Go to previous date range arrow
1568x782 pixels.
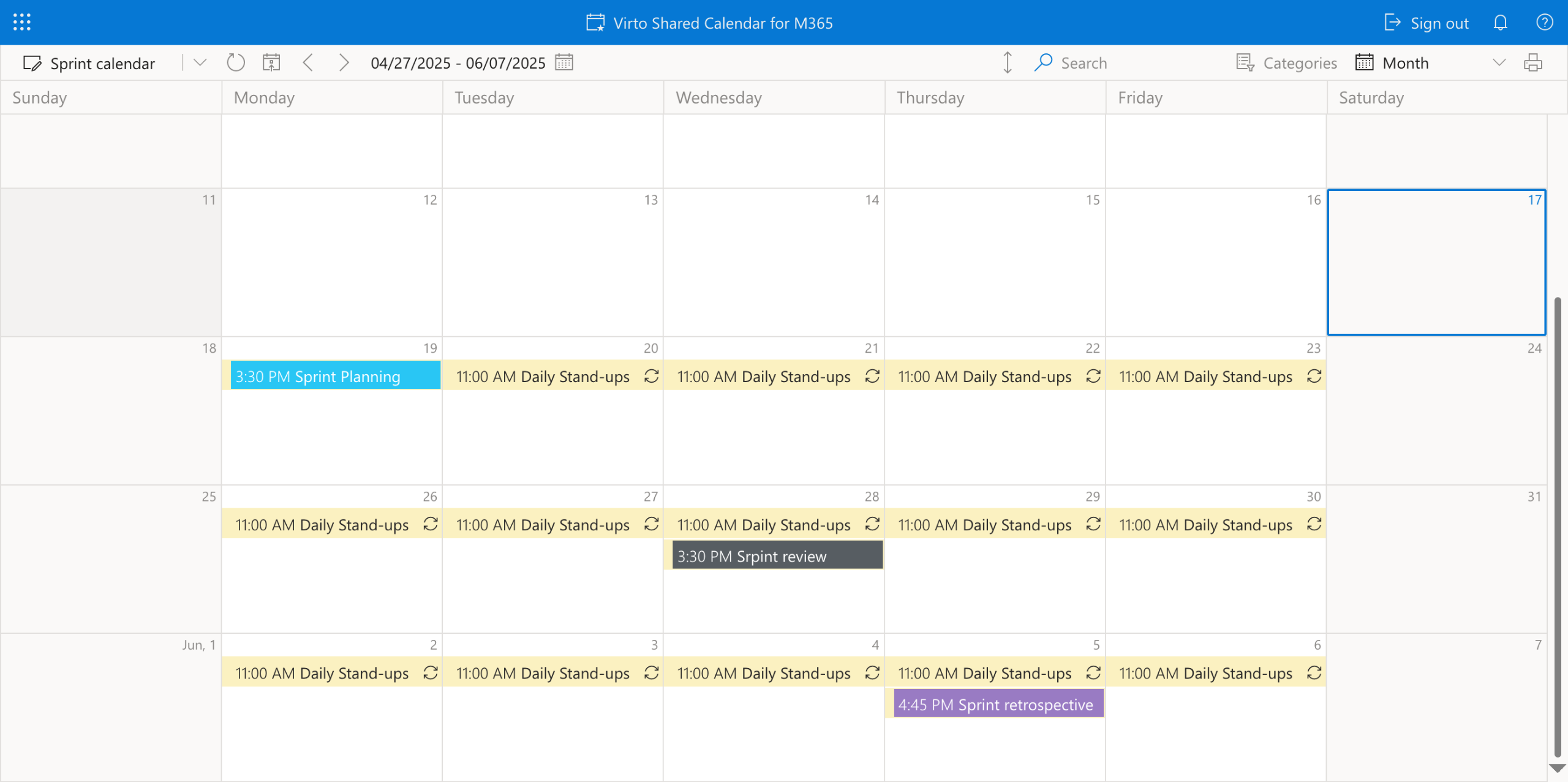coord(308,62)
